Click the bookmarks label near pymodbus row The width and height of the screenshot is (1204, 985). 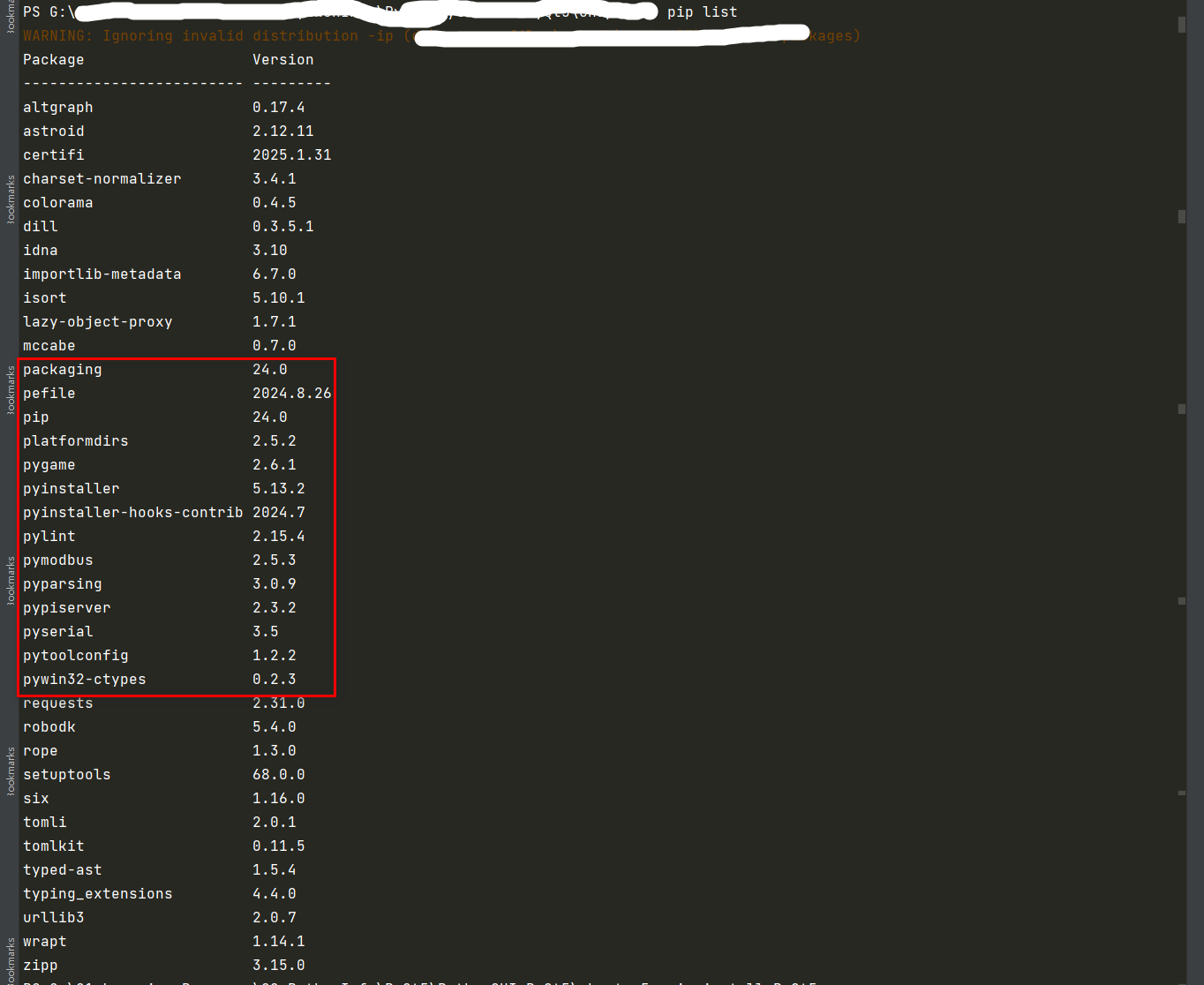[x=9, y=578]
